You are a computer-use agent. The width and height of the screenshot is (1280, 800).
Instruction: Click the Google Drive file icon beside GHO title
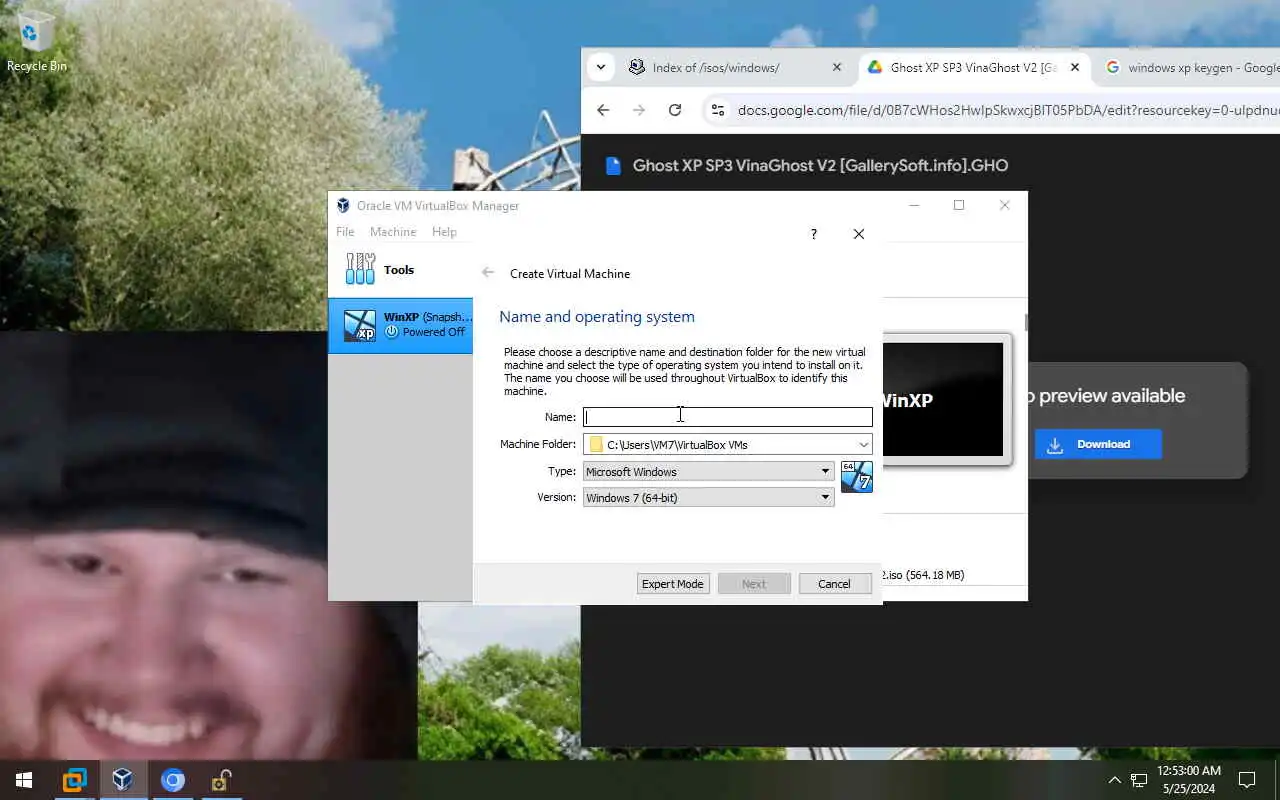click(x=614, y=166)
